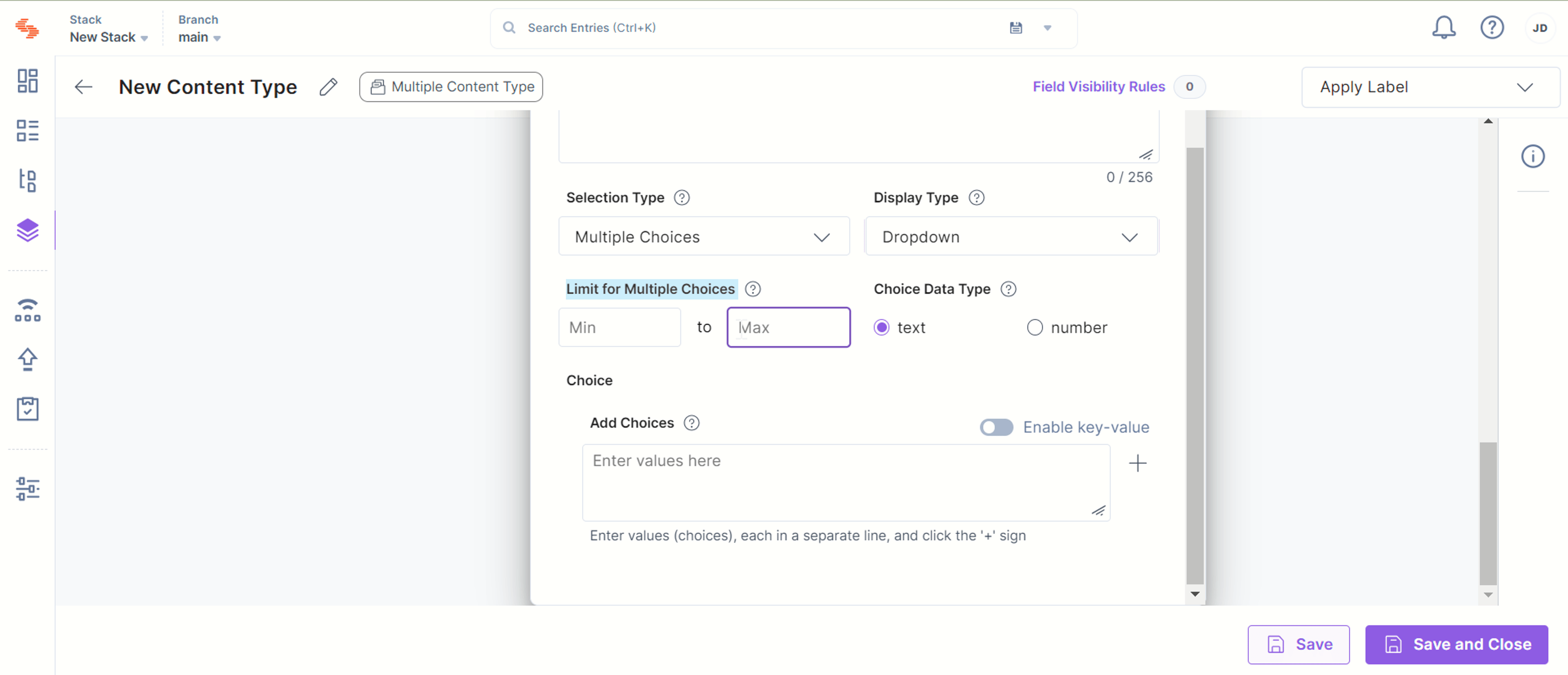Select the number choice data type
The height and width of the screenshot is (675, 1568).
(1035, 328)
